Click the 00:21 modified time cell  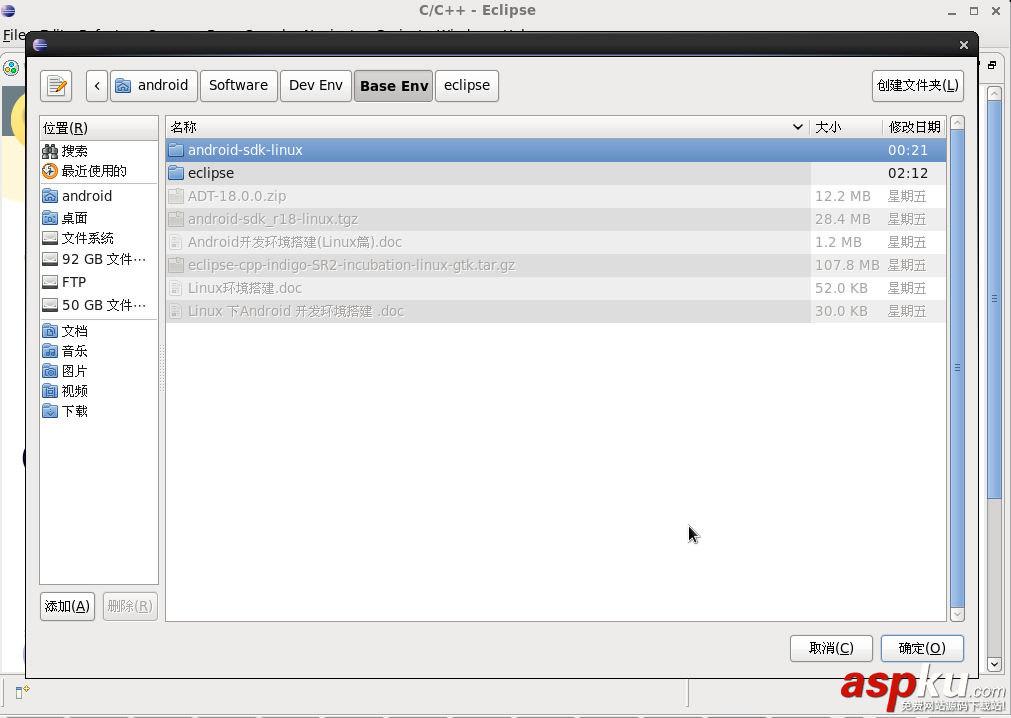tap(908, 150)
